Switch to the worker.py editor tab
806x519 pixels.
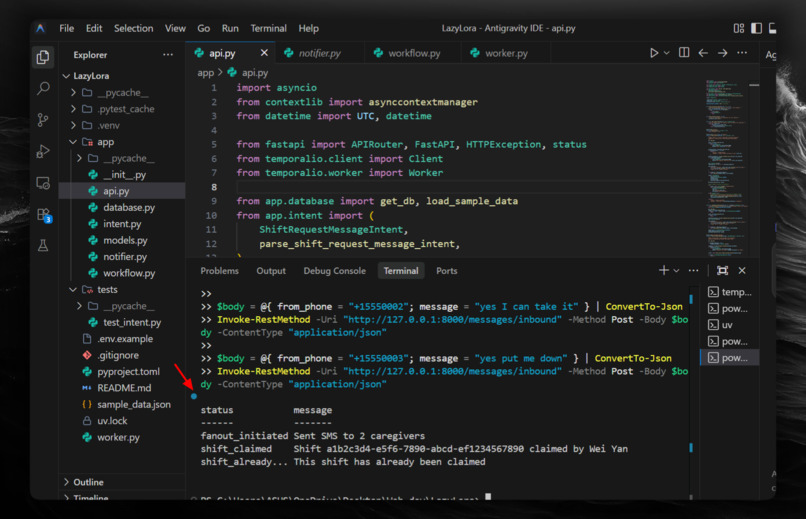(x=506, y=53)
